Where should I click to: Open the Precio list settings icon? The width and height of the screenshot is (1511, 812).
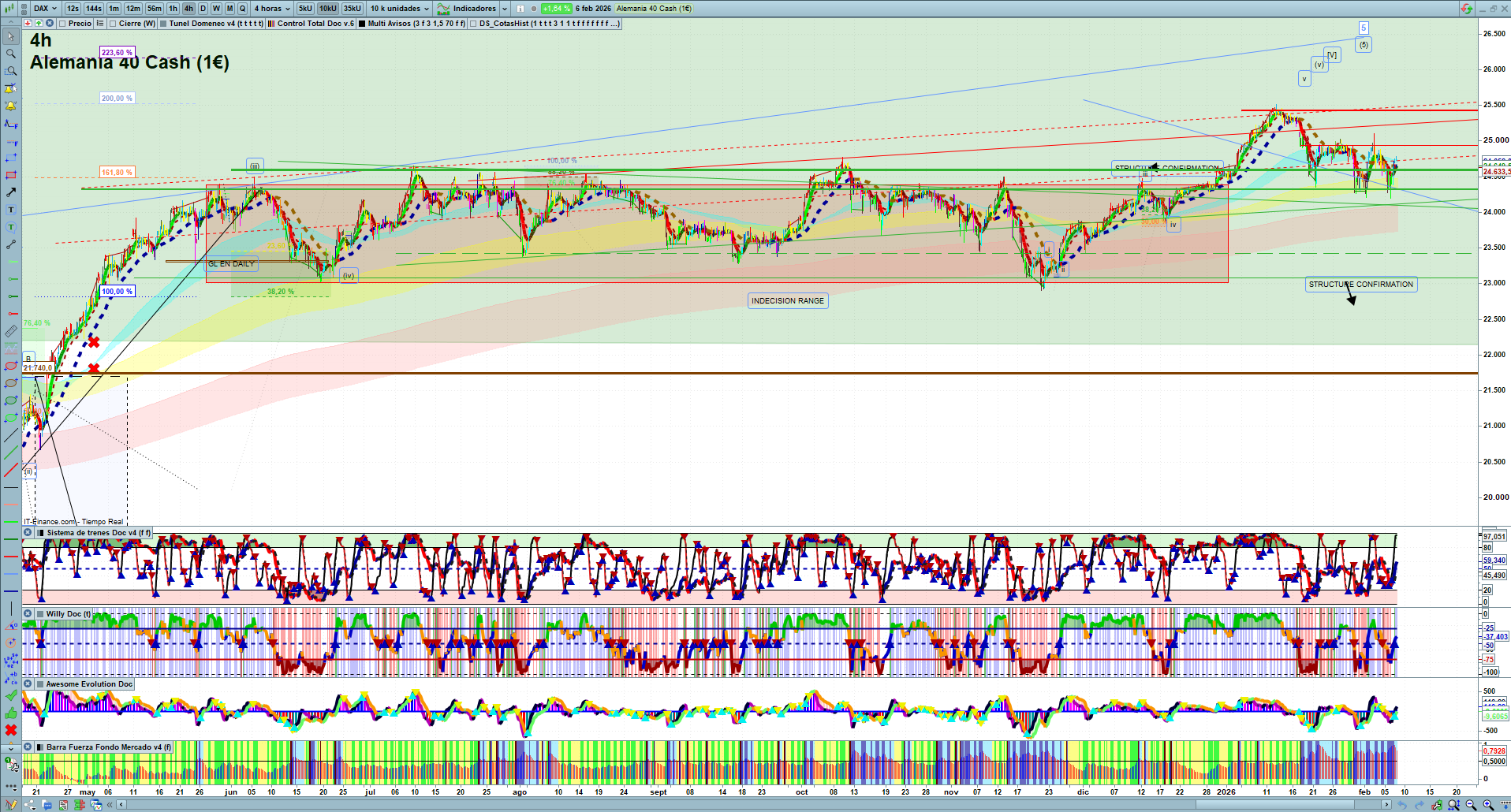coord(101,24)
